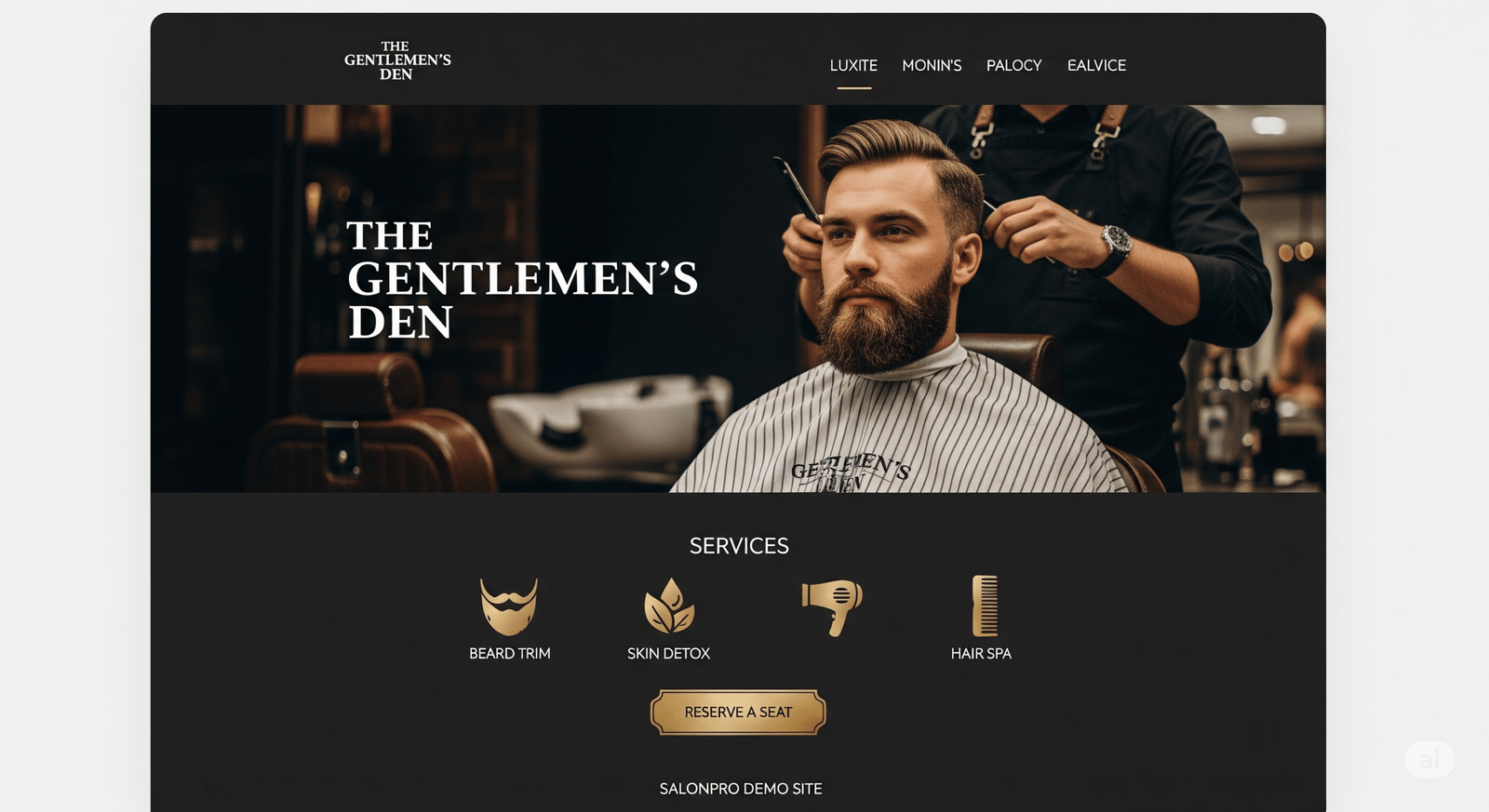This screenshot has width=1489, height=812.
Task: Select the PALOCY navigation link
Action: point(1013,65)
